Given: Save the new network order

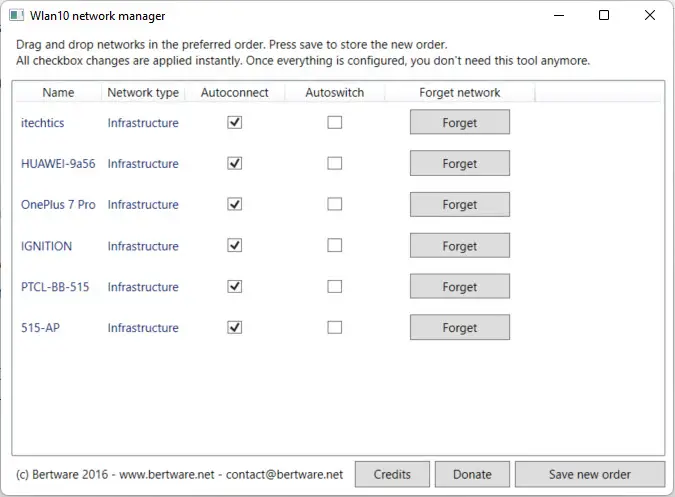Looking at the screenshot, I should (x=590, y=474).
